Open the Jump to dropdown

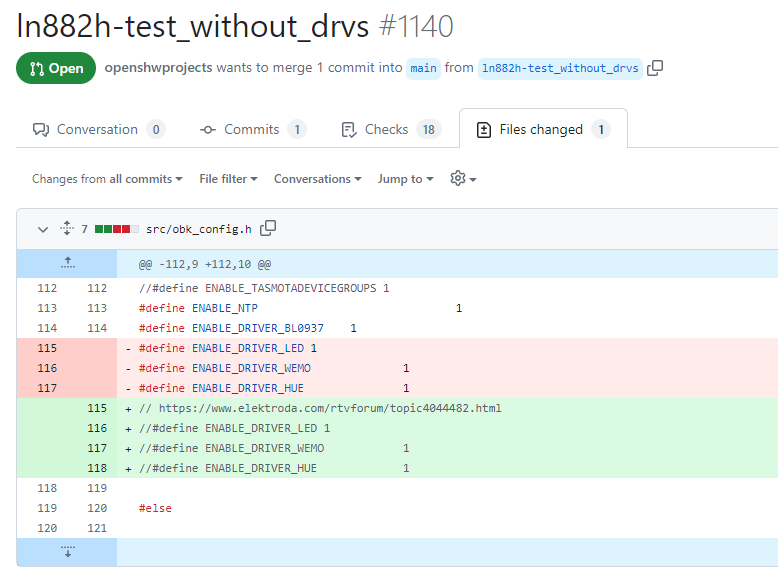pos(405,179)
